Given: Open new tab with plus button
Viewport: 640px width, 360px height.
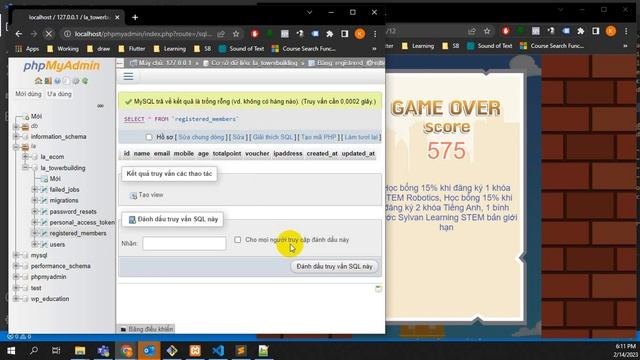Looking at the screenshot, I should [135, 17].
